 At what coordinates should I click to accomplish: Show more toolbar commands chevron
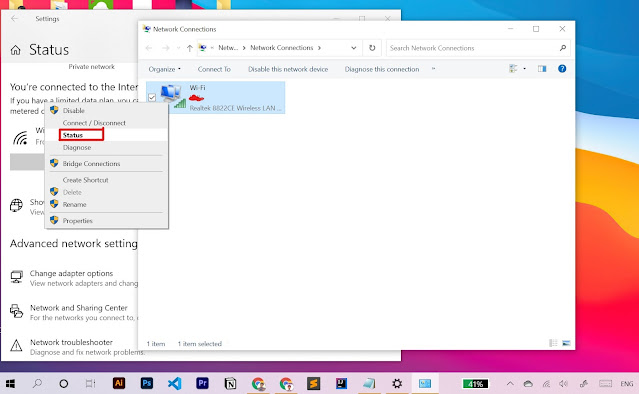click(433, 69)
